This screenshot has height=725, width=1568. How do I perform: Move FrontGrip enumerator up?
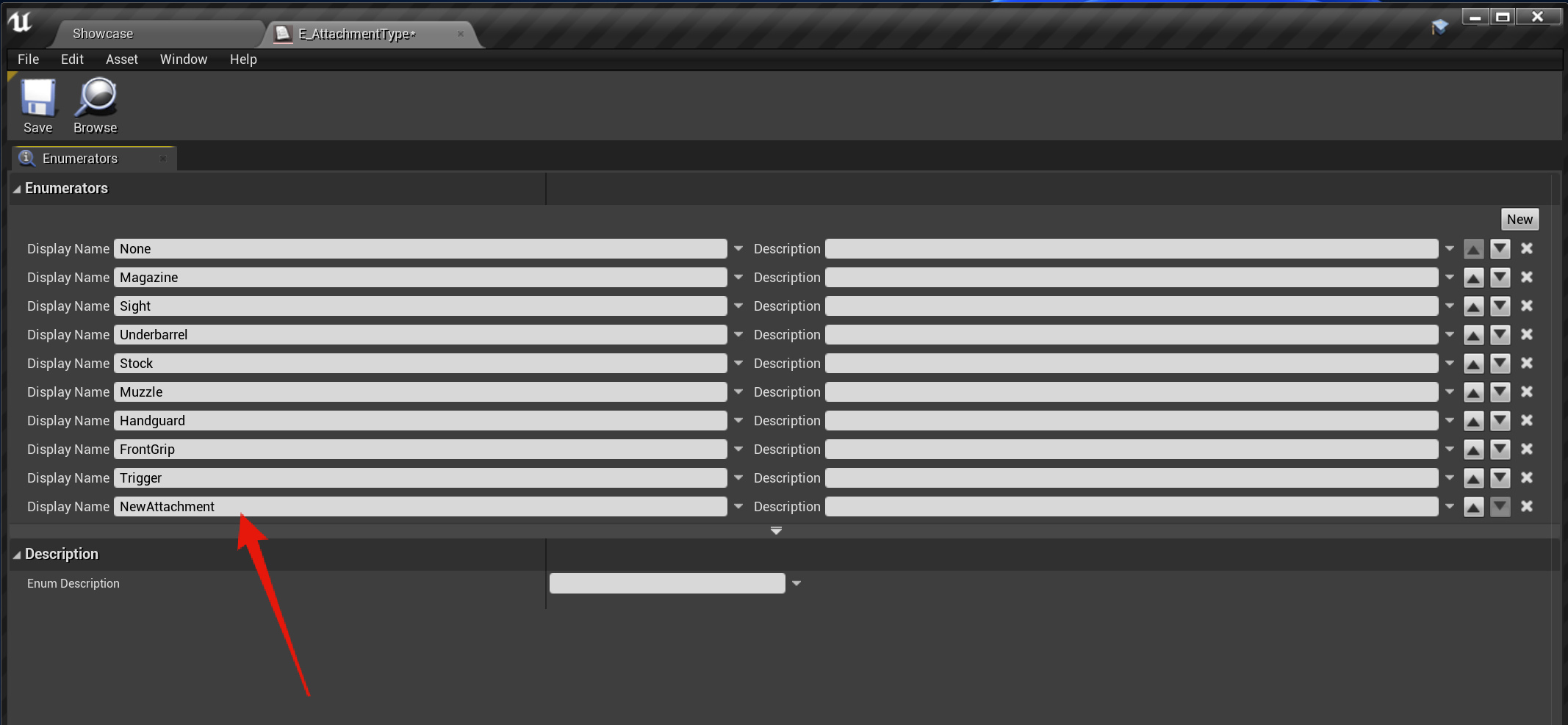1473,450
